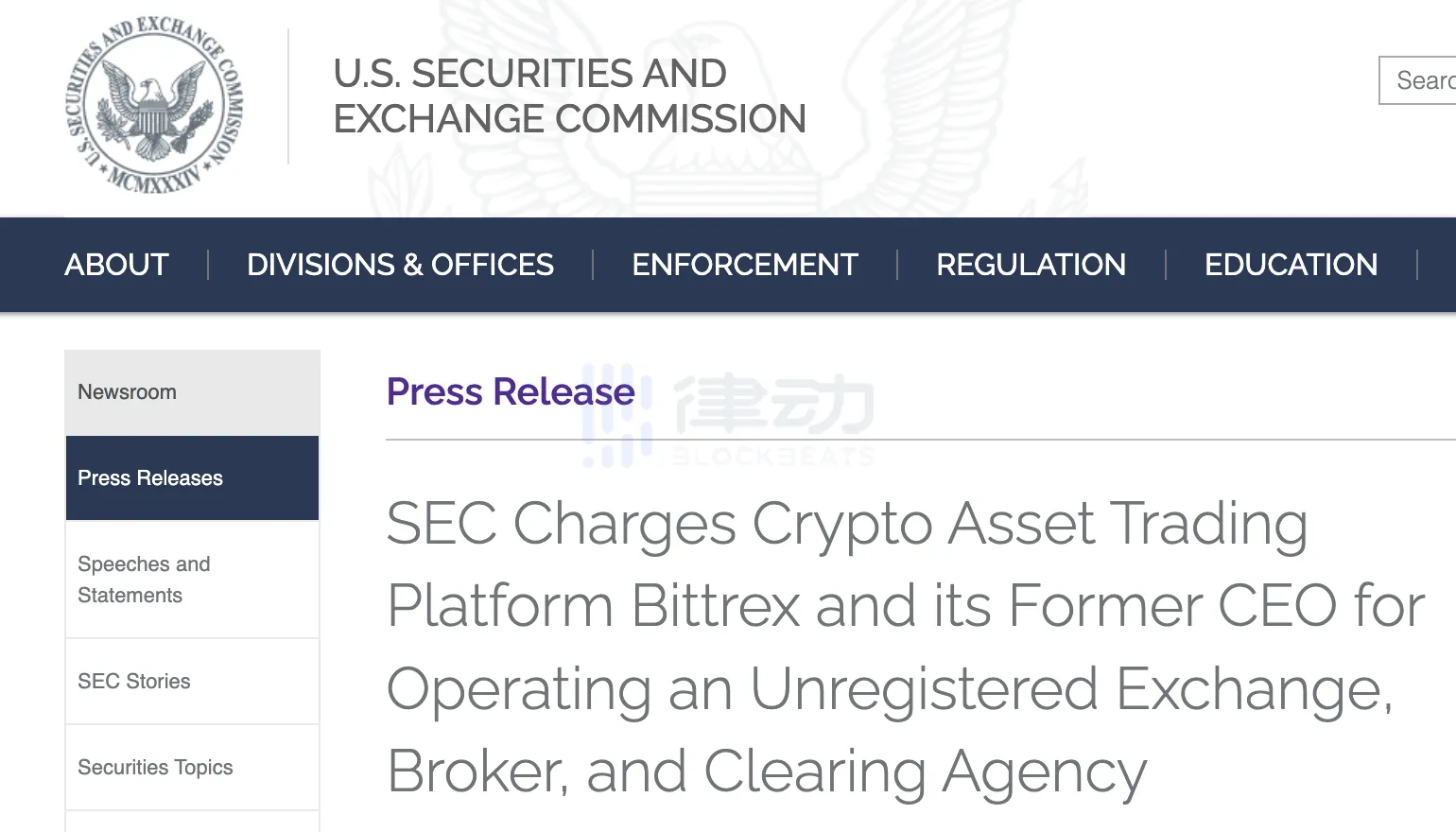Open the ABOUT menu

click(116, 265)
